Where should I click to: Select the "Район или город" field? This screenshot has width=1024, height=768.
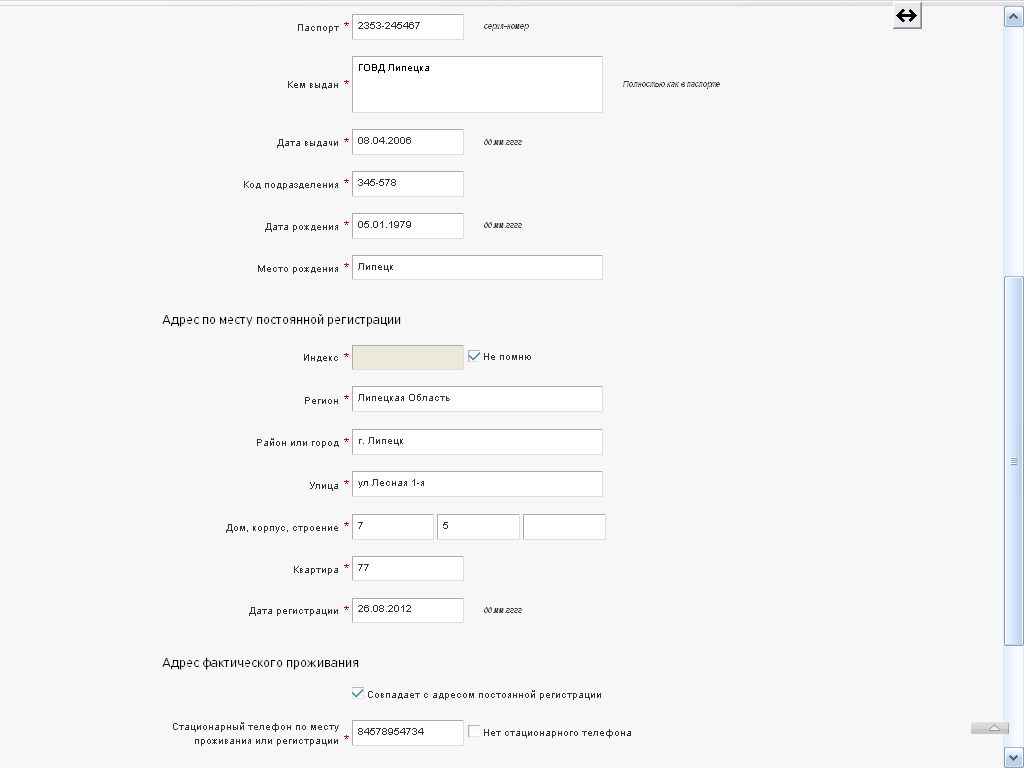click(477, 442)
